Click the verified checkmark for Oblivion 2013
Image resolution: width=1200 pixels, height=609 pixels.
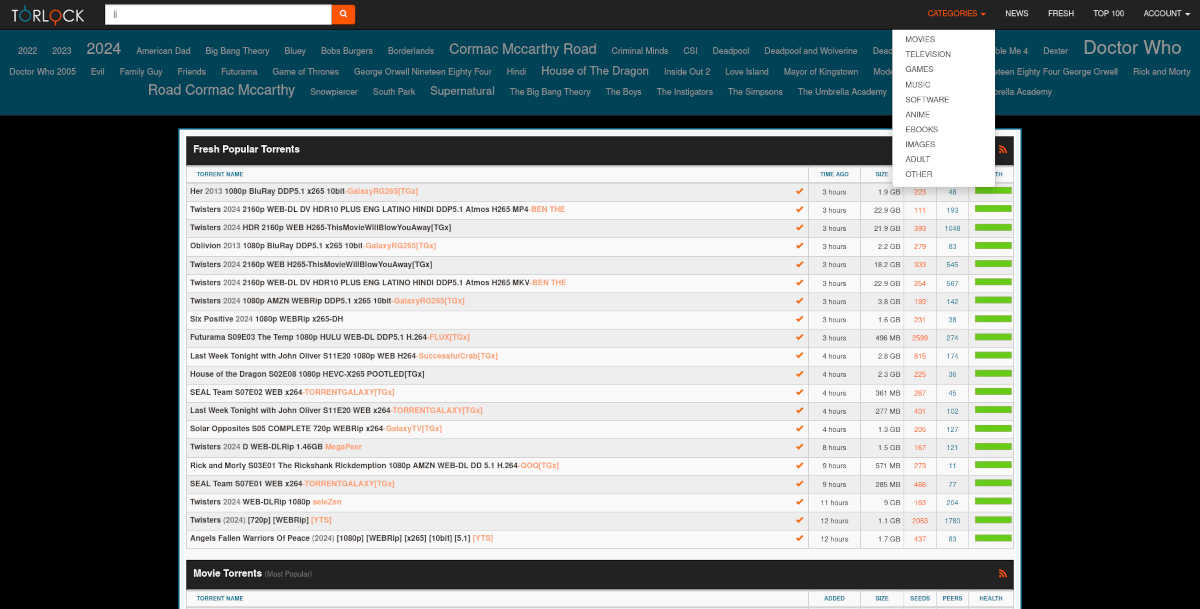coord(799,246)
